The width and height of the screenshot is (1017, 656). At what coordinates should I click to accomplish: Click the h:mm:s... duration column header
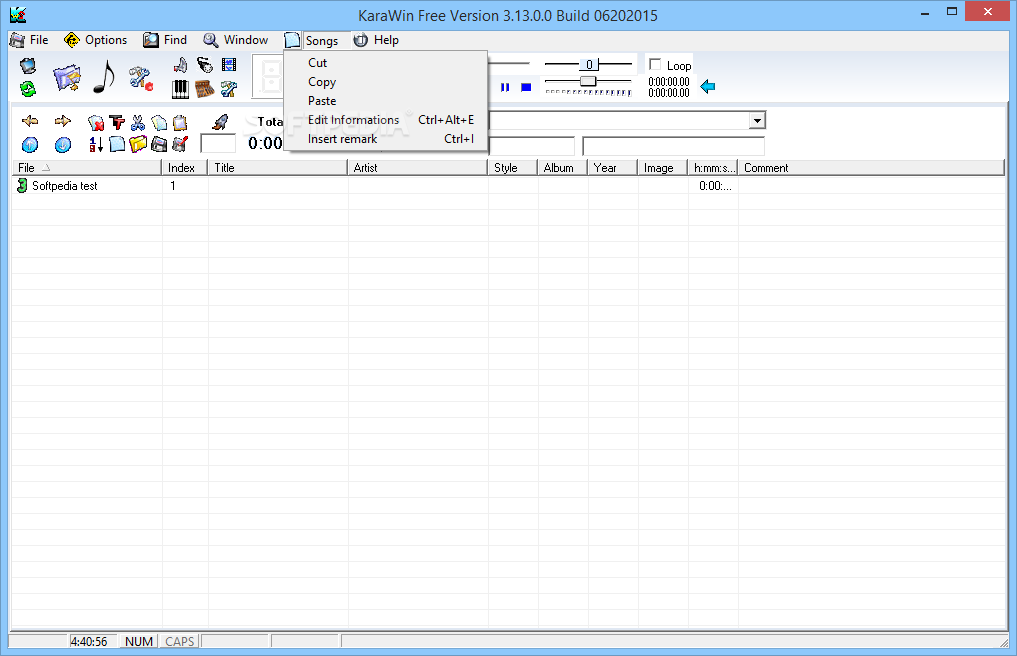point(713,168)
